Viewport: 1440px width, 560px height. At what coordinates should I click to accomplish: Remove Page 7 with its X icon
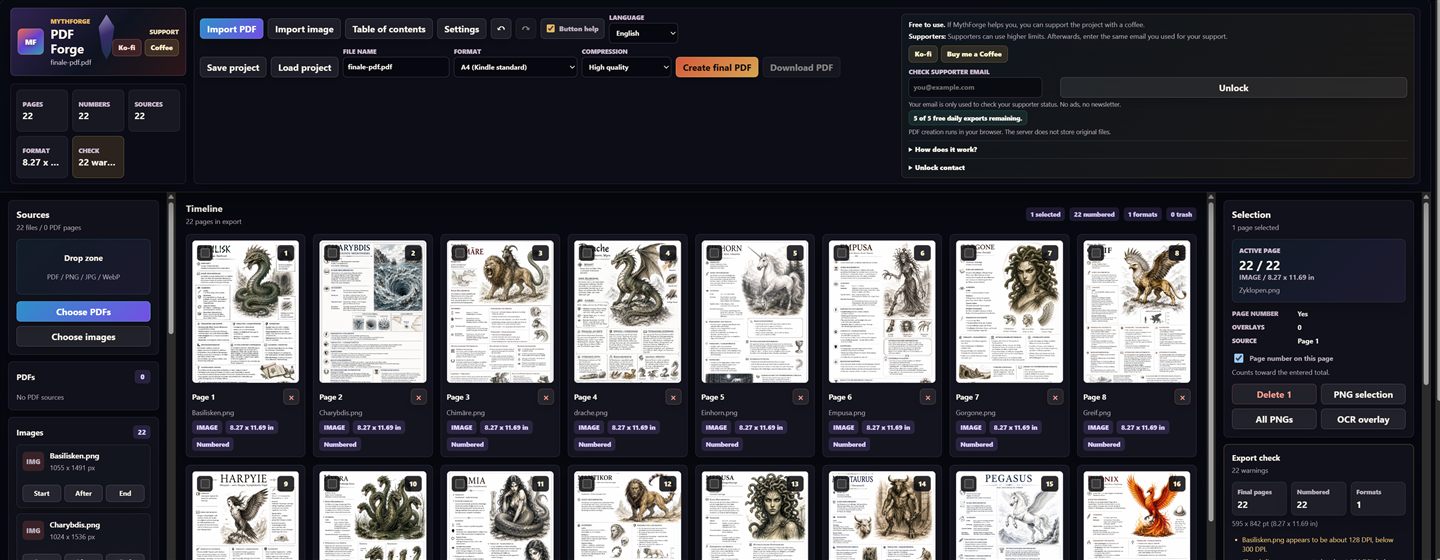(x=1055, y=397)
